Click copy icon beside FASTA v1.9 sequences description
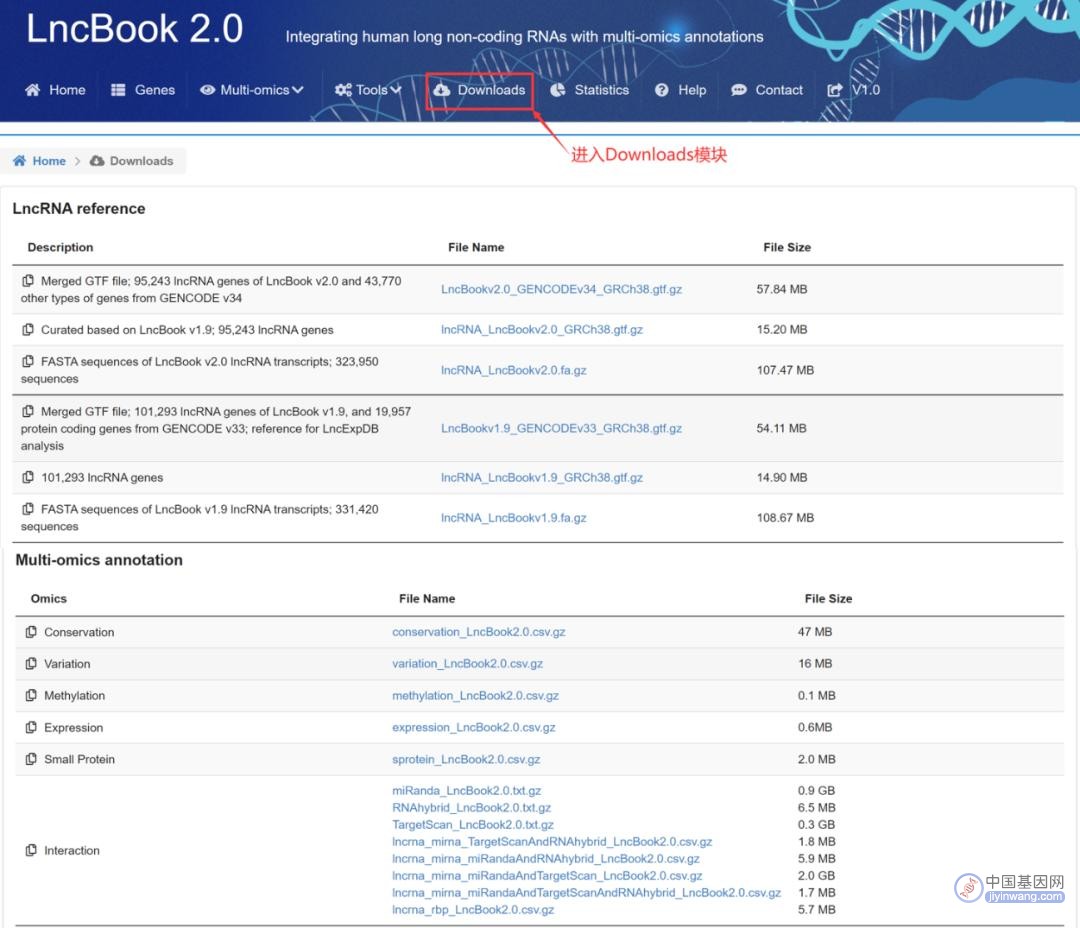Viewport: 1080px width, 928px height. [28, 509]
